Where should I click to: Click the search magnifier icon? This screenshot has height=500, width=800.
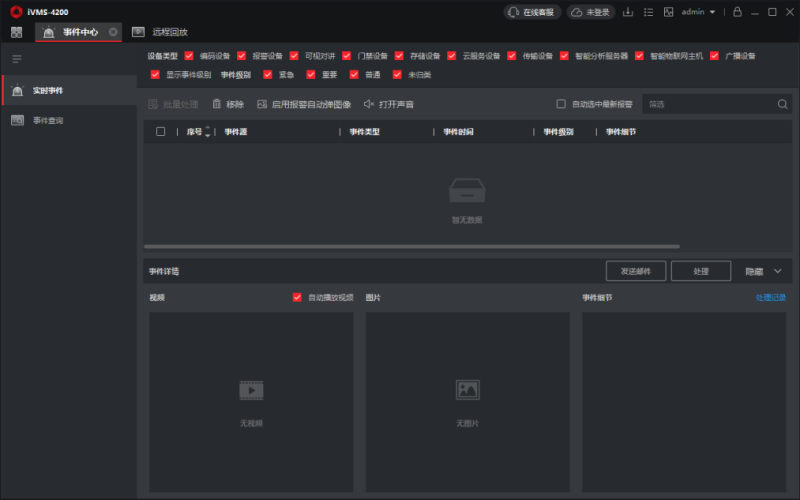782,104
